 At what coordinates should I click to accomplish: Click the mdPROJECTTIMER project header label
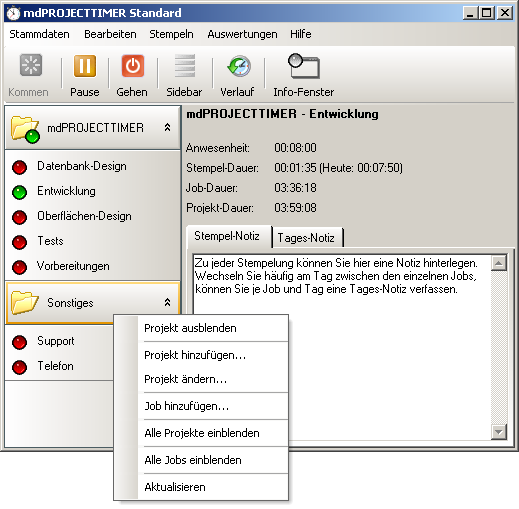pos(95,128)
